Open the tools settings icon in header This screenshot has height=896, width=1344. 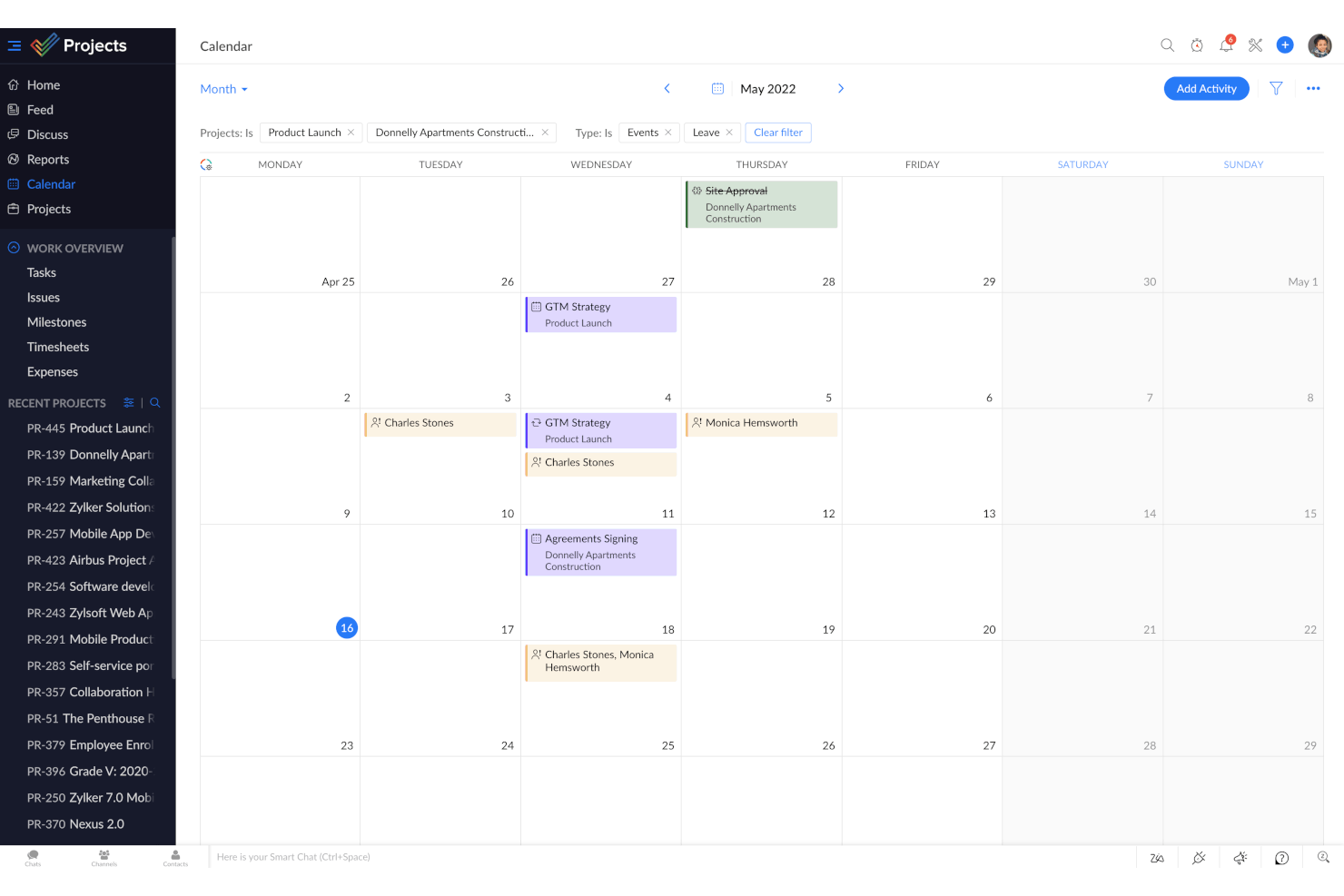1256,45
